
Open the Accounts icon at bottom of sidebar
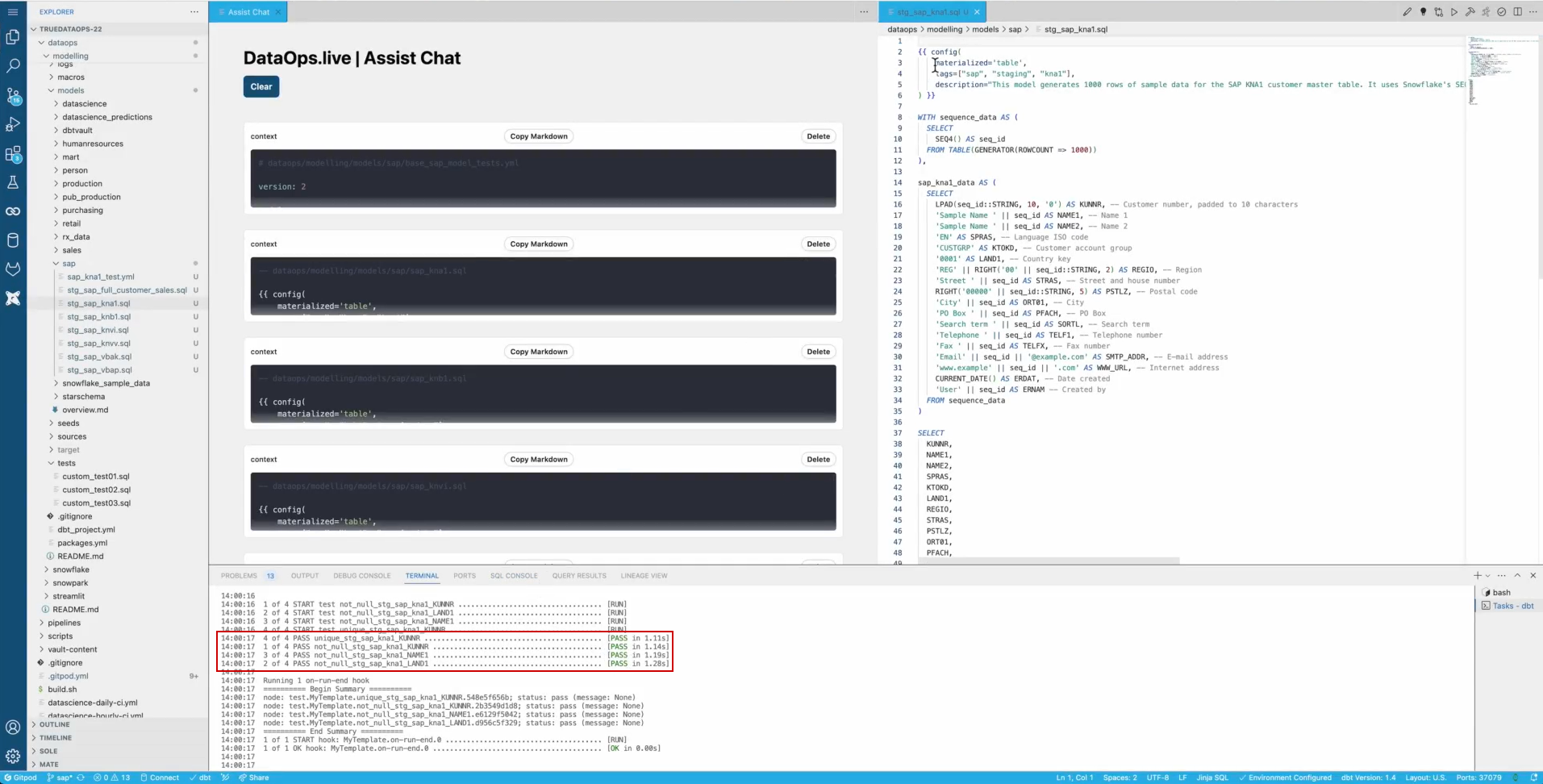coord(13,727)
